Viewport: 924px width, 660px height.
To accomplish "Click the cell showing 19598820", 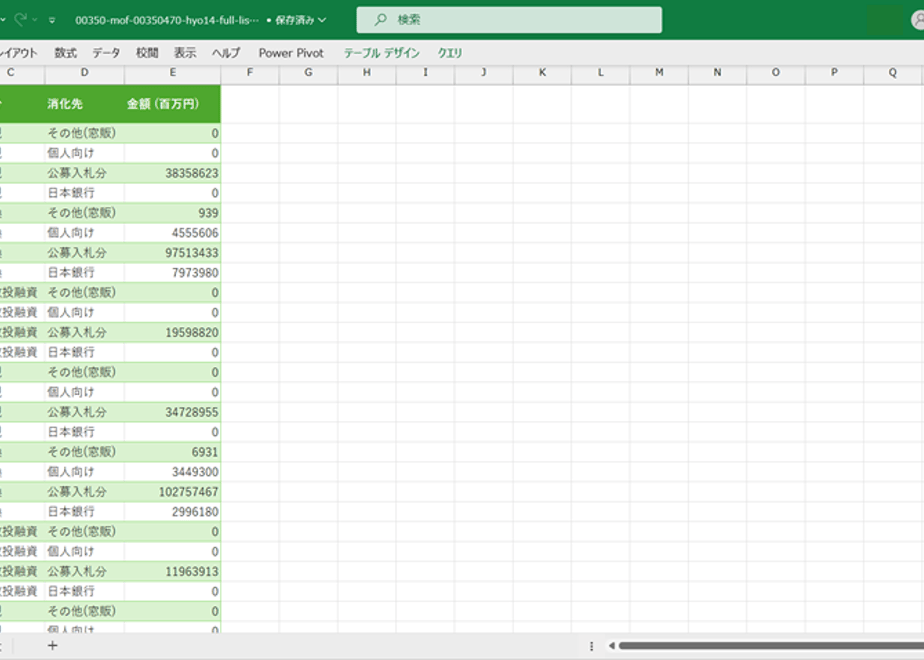I will [173, 332].
